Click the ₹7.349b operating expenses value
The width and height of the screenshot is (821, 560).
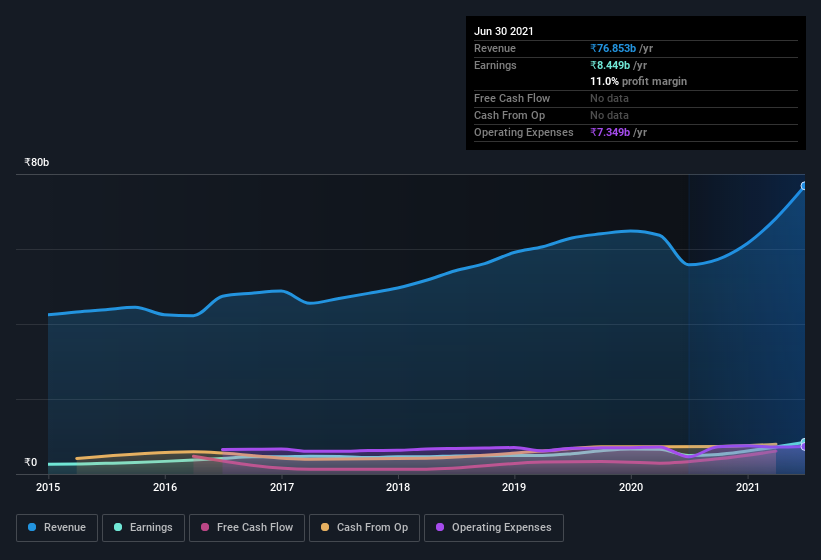click(610, 132)
